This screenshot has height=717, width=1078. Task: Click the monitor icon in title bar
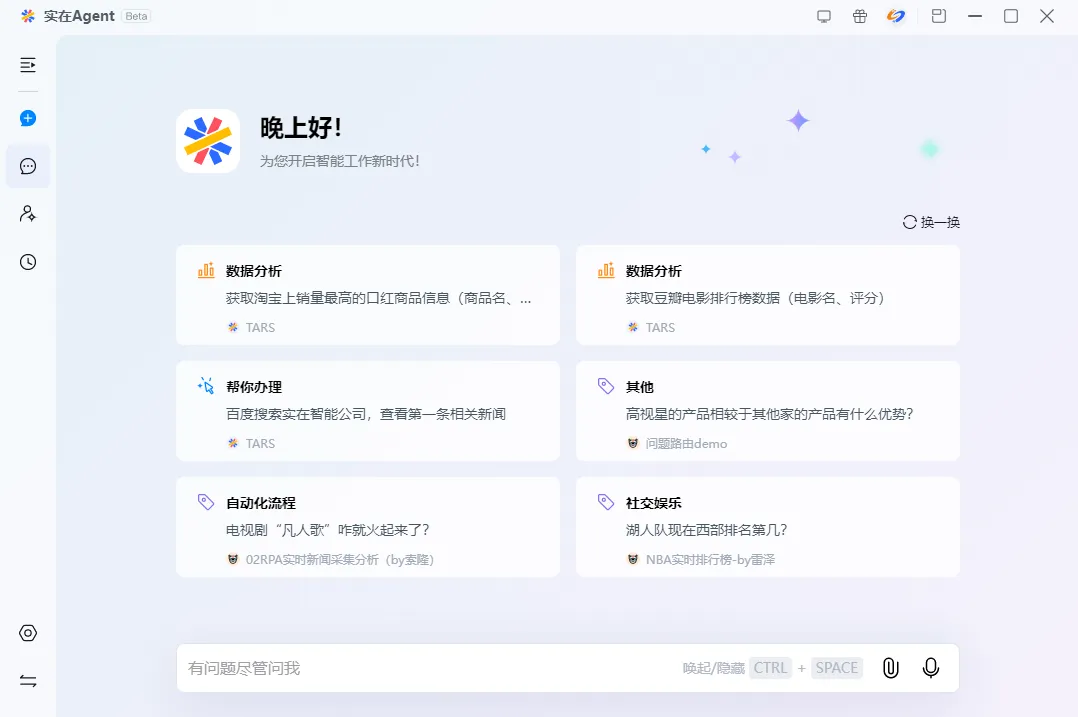(x=824, y=16)
